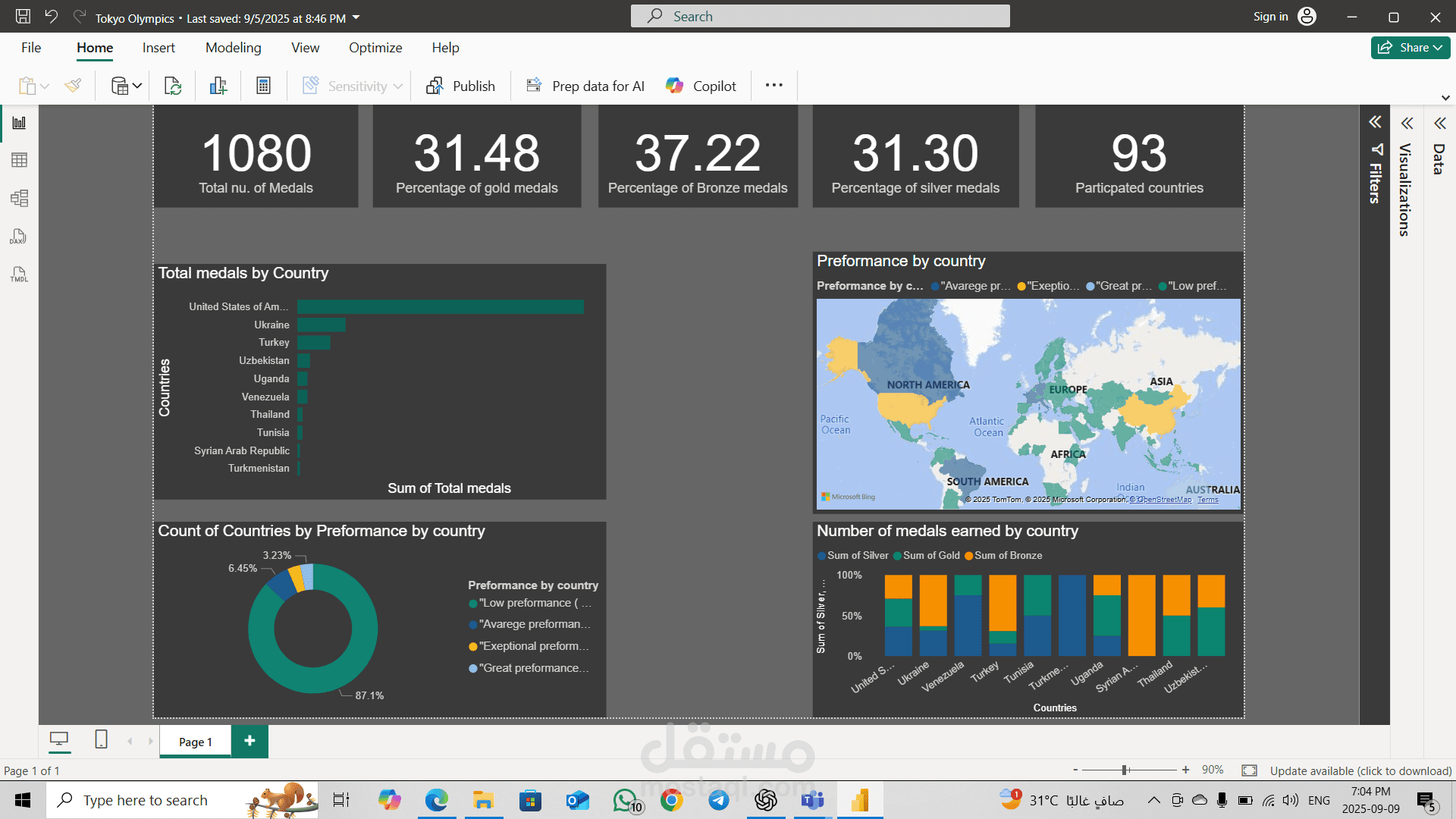This screenshot has width=1456, height=819.
Task: Click the Search box in title bar
Action: pyautogui.click(x=820, y=17)
